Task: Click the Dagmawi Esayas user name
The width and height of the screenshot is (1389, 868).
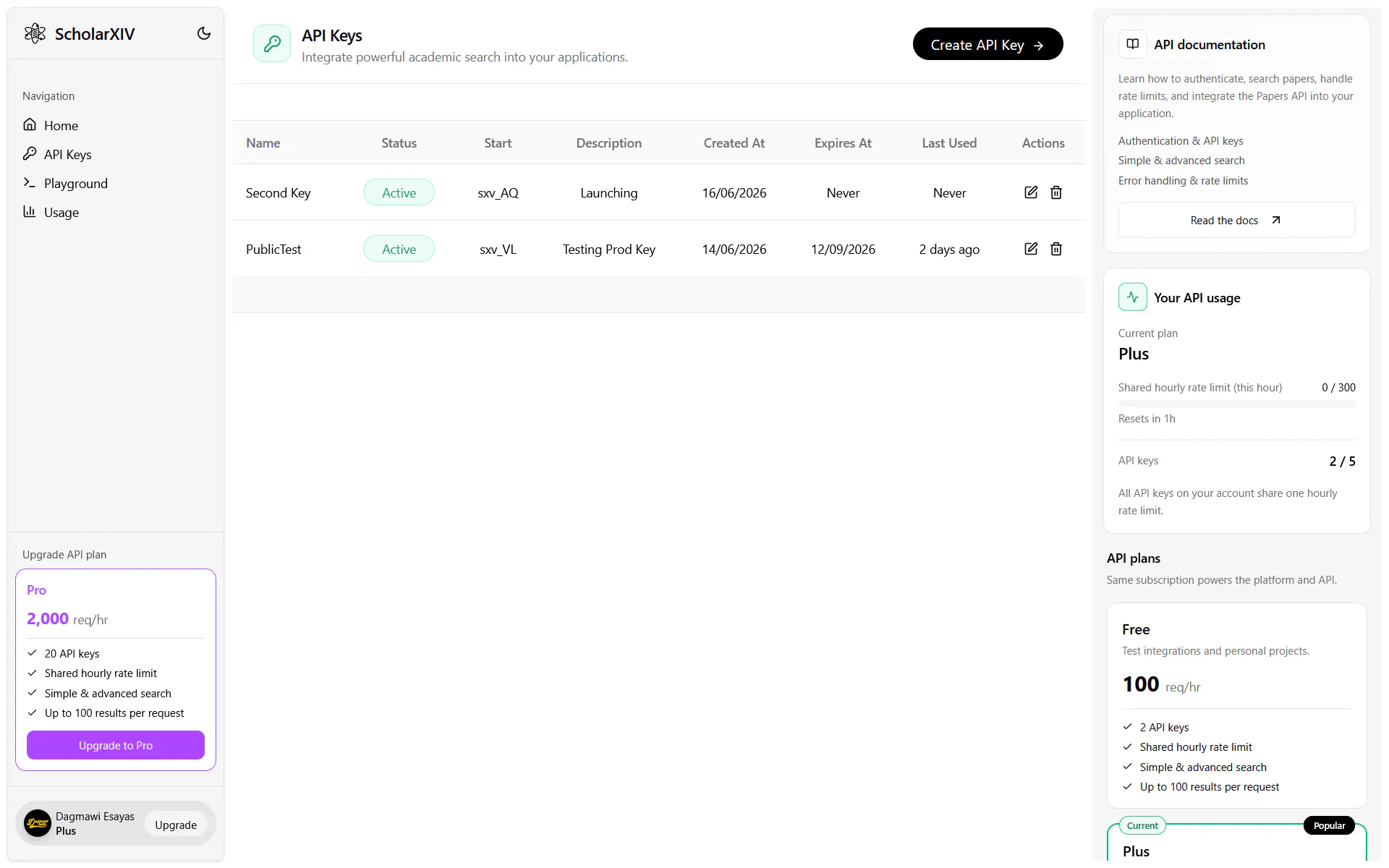Action: point(95,816)
